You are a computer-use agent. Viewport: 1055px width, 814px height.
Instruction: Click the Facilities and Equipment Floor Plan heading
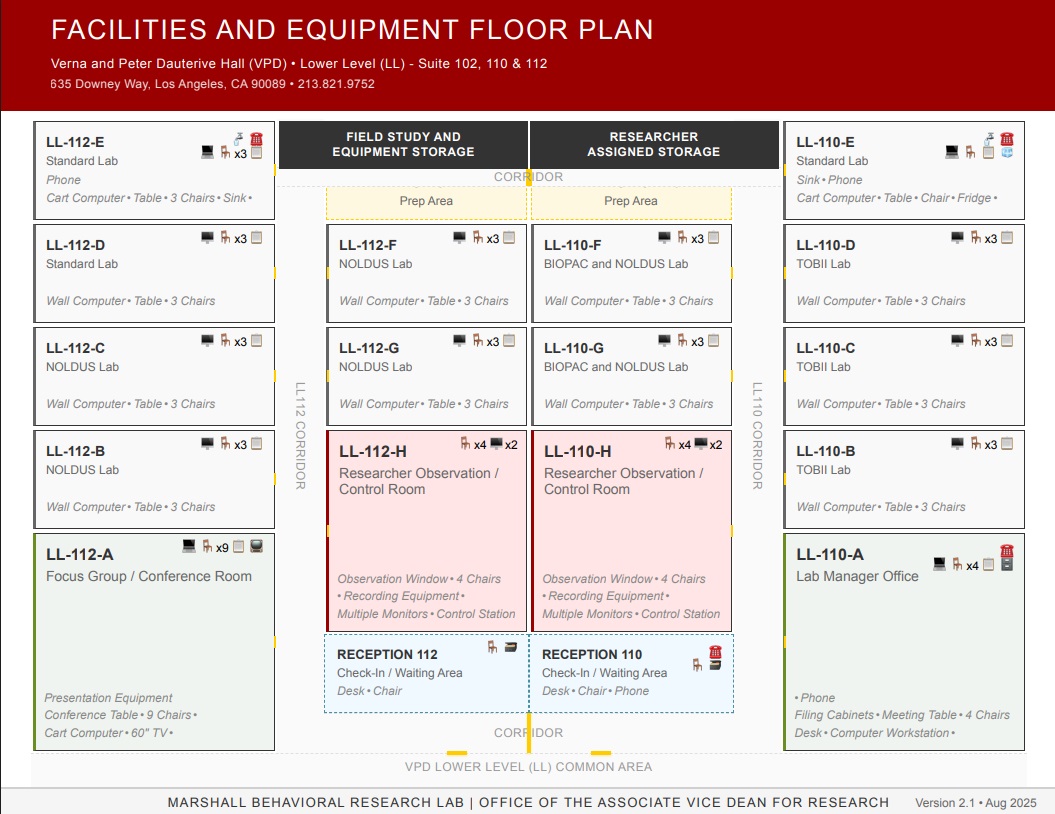352,30
